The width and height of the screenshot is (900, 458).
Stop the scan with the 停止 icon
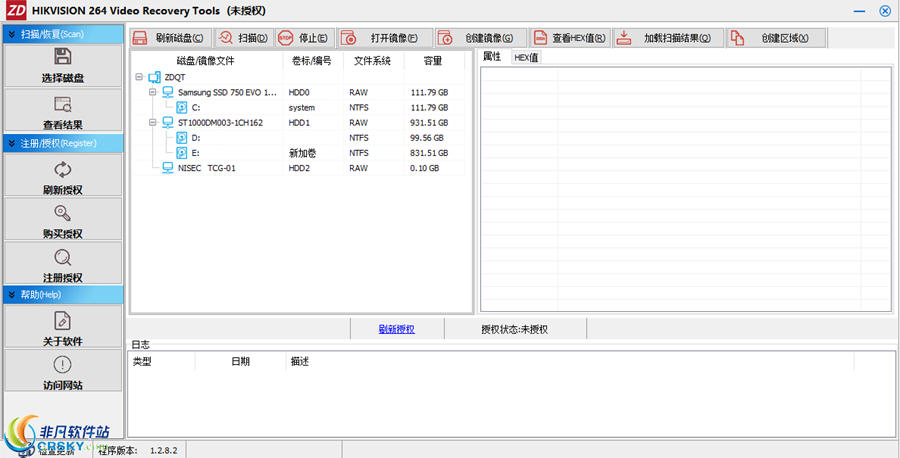[x=305, y=38]
